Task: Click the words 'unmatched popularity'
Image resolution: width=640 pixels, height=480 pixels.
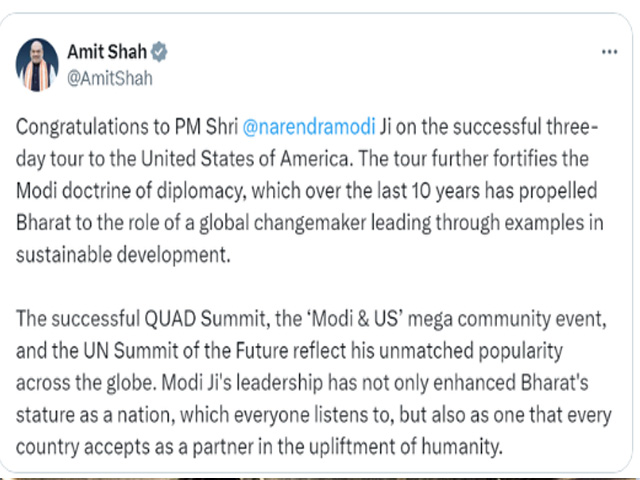Action: 471,351
